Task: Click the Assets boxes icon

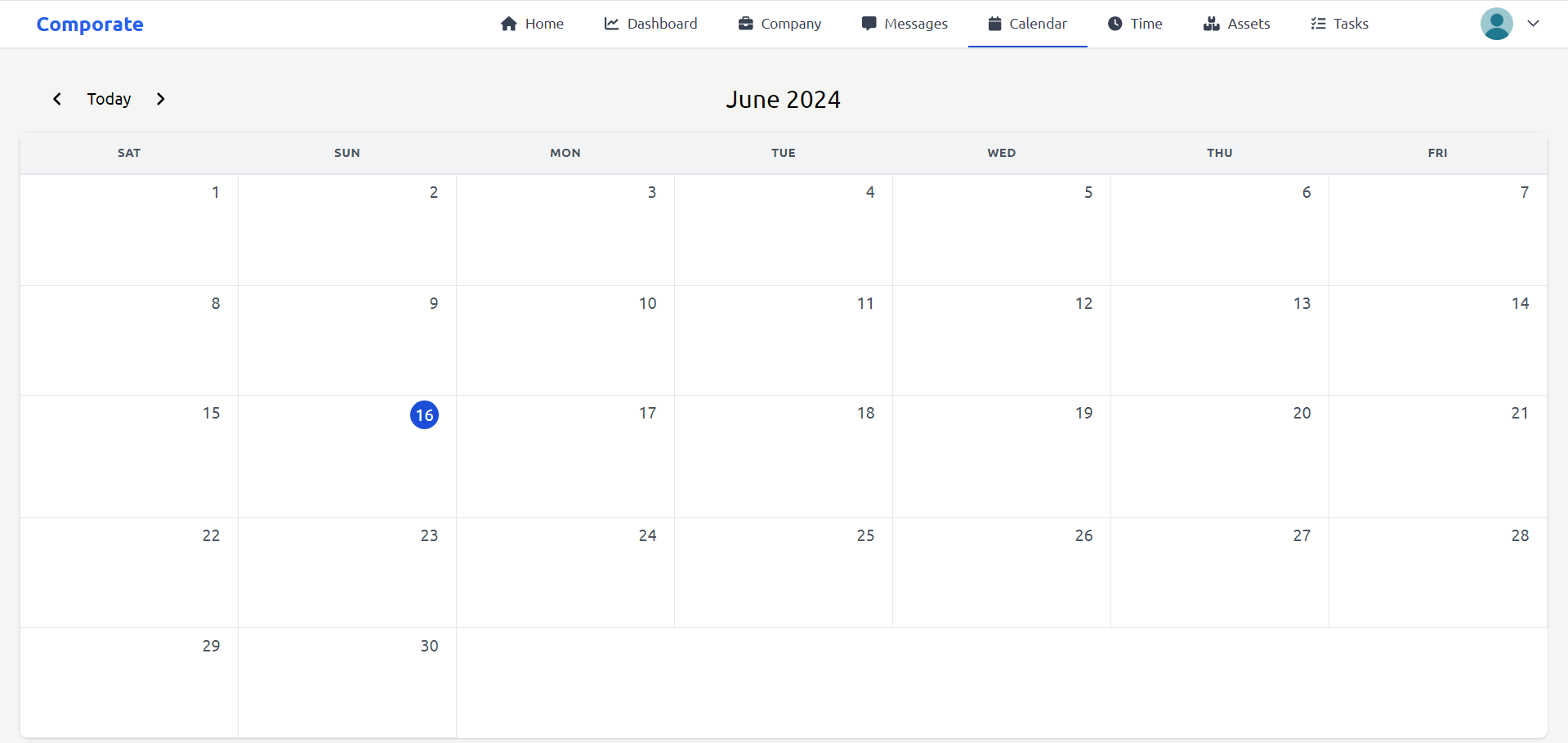Action: 1211,24
